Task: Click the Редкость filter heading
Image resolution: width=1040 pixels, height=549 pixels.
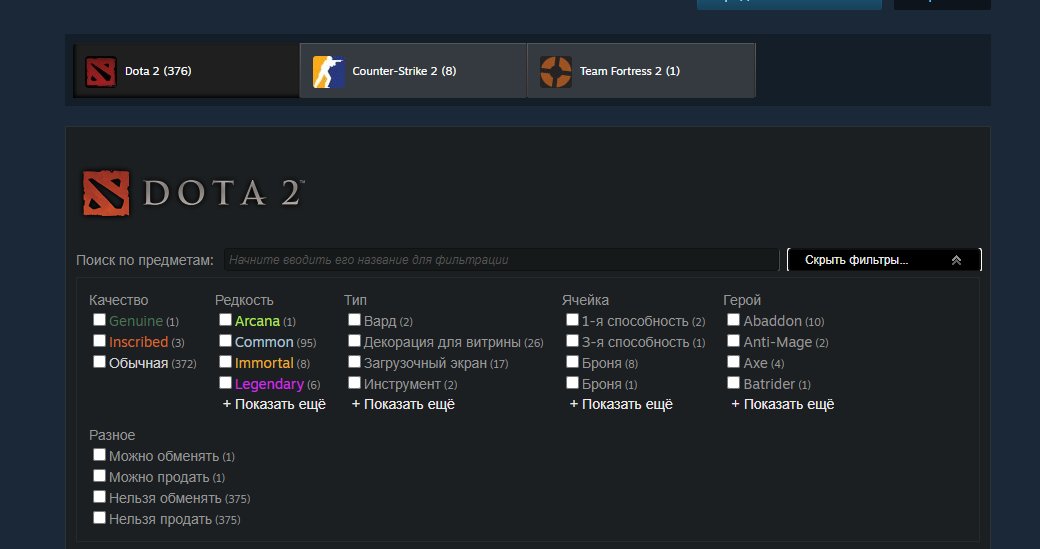Action: [244, 300]
